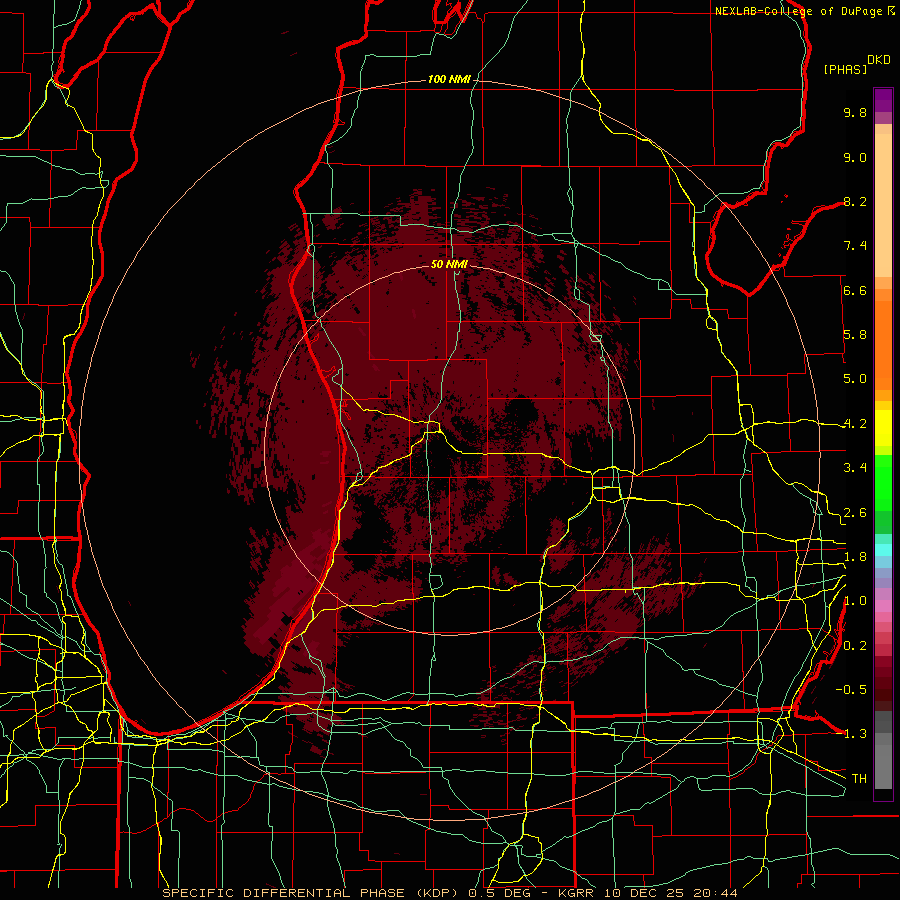
Task: Click the cyan color bar segment
Action: pyautogui.click(x=883, y=549)
